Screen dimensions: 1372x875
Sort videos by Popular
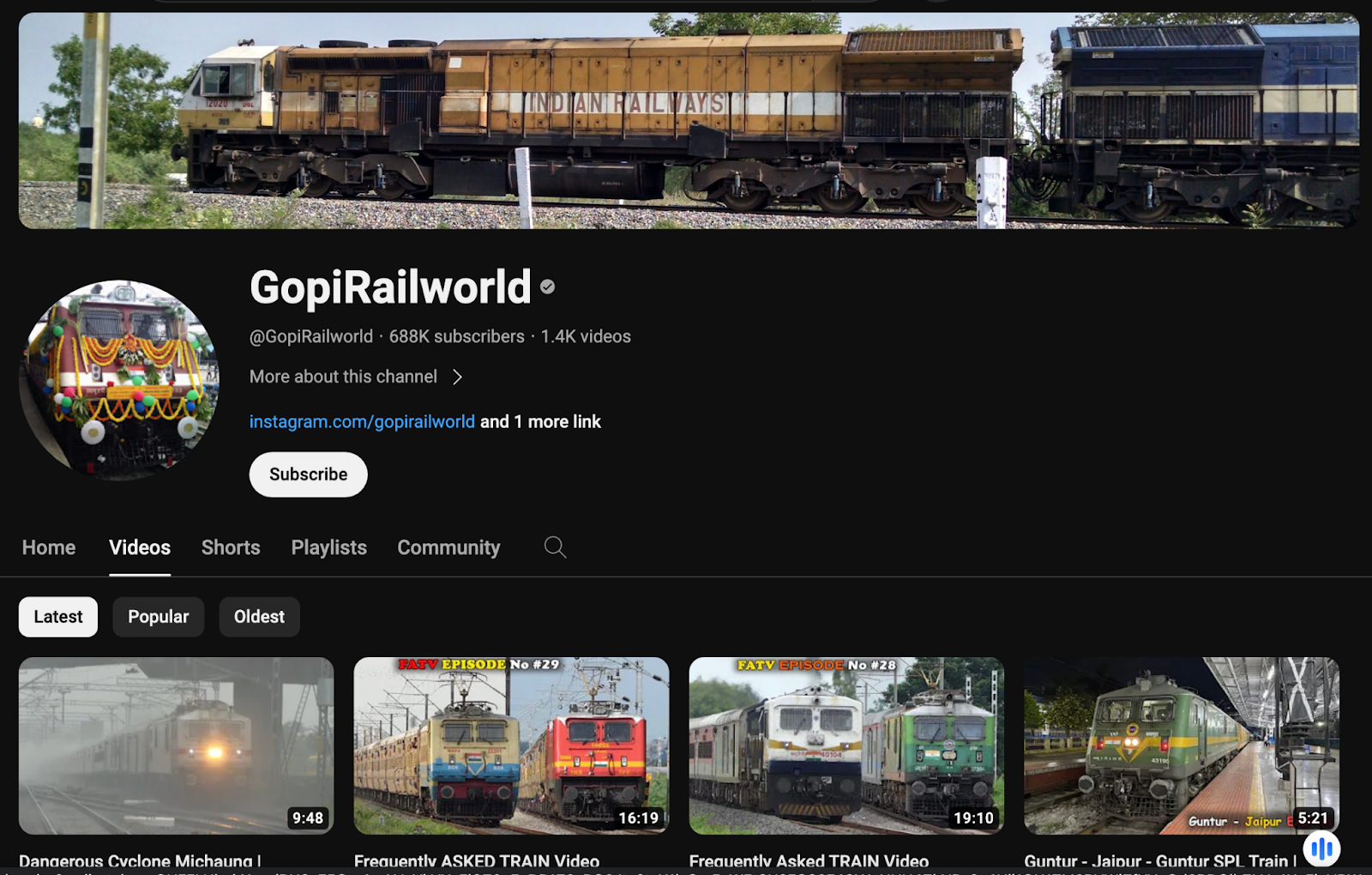(159, 617)
